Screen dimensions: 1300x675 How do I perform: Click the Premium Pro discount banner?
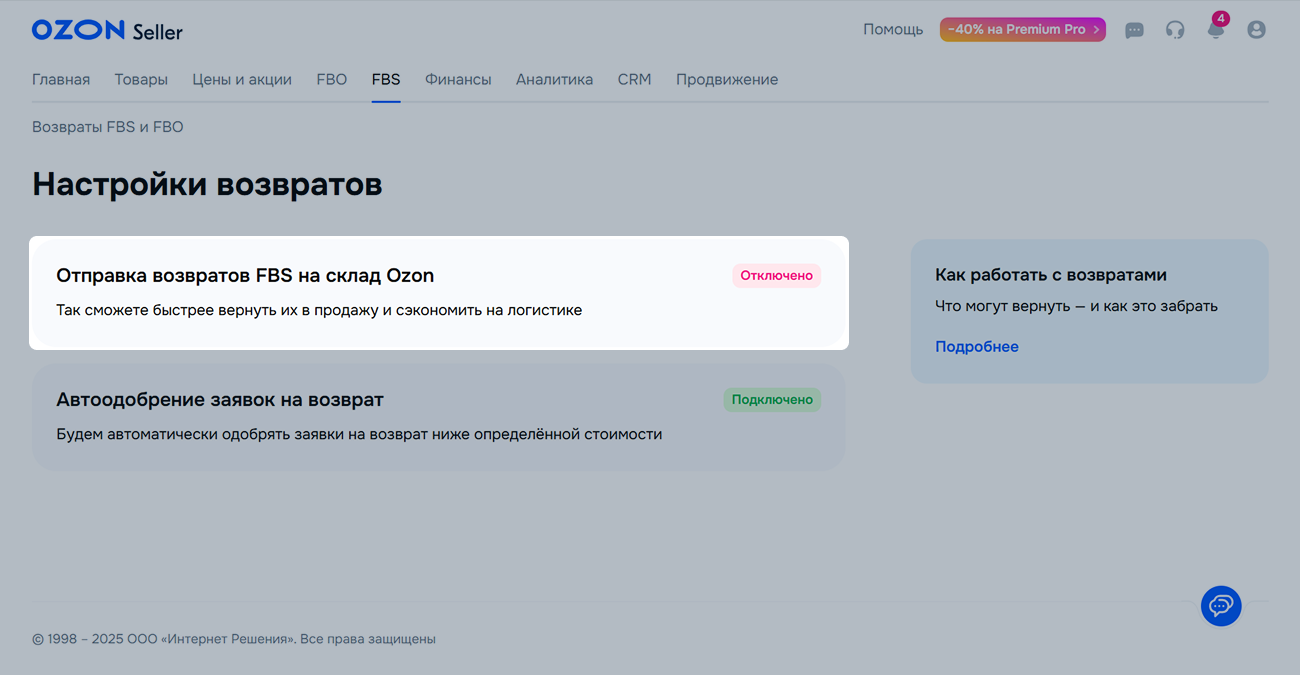[1022, 30]
